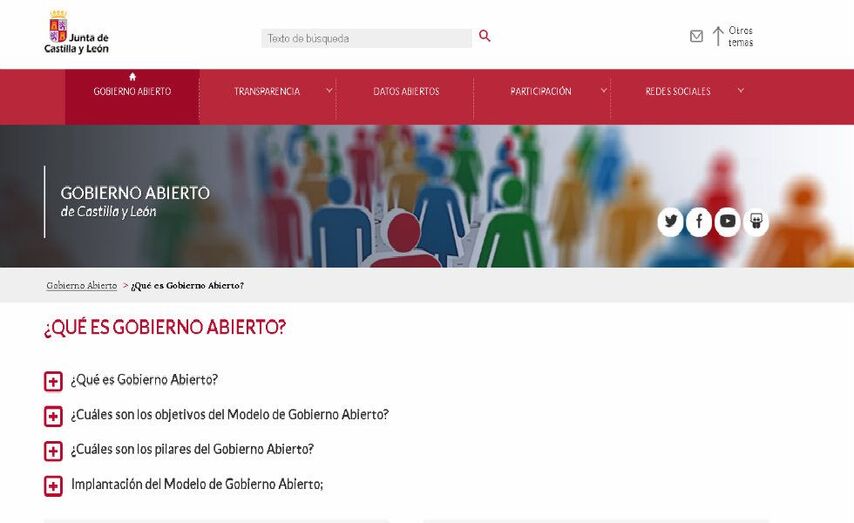Open the Twitter profile icon
The width and height of the screenshot is (854, 523).
670,221
